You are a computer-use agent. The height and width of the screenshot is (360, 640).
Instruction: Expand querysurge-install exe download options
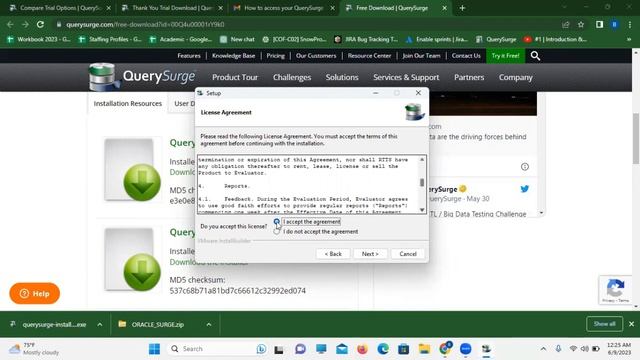point(100,324)
